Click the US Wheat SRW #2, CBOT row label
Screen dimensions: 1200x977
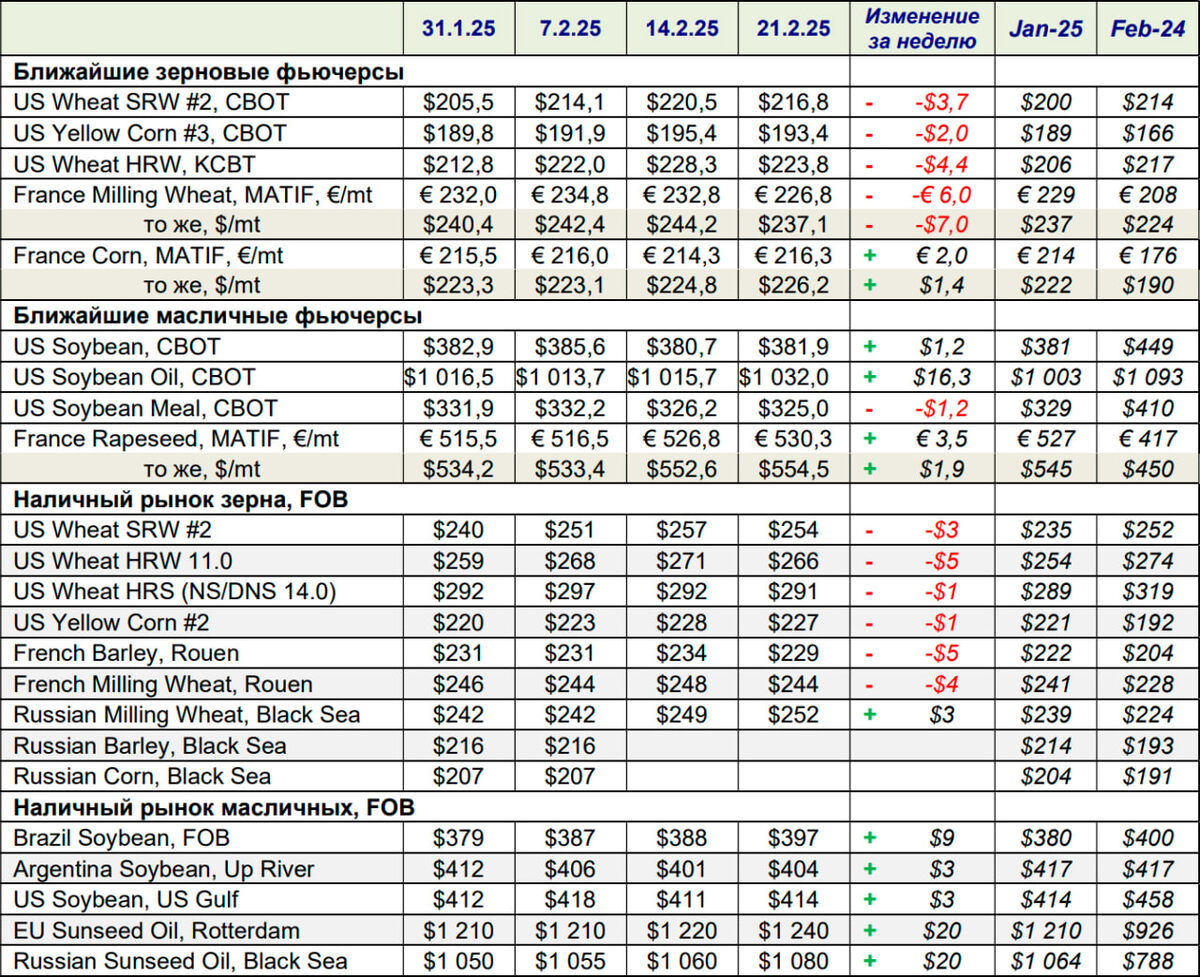coord(151,102)
